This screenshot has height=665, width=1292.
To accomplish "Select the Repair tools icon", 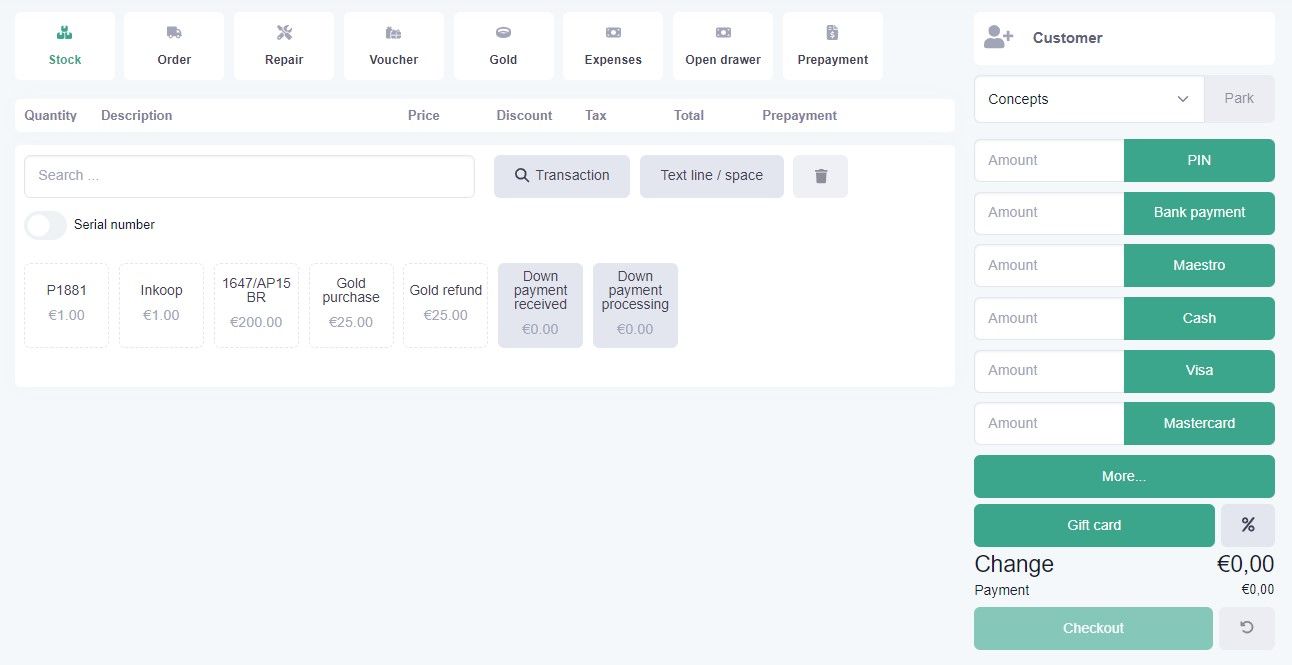I will (284, 34).
